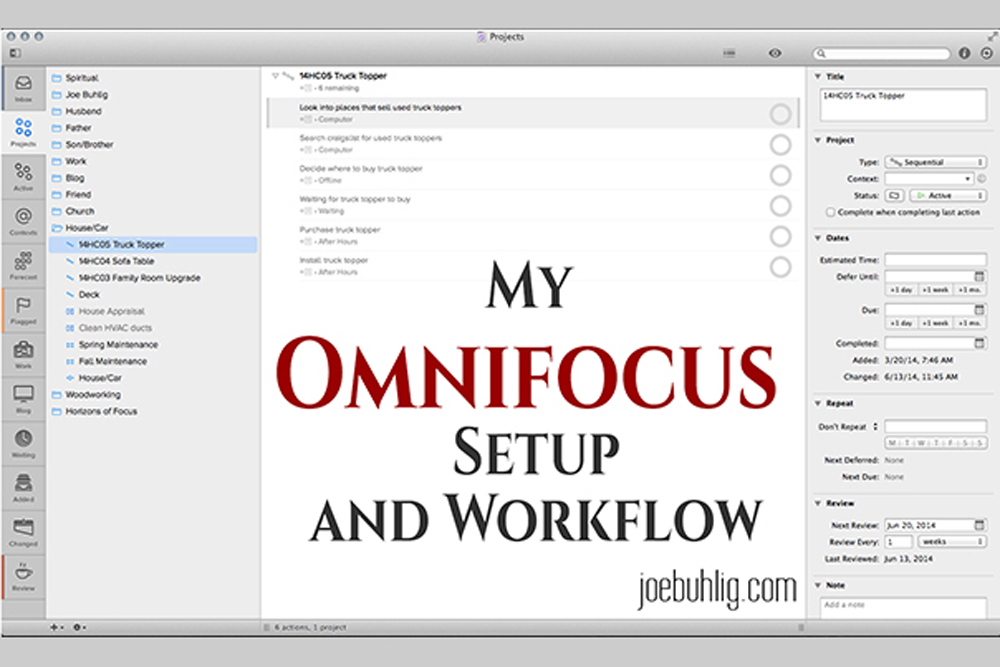Add +1 week to Due date
Viewport: 1000px width, 667px height.
tap(935, 323)
